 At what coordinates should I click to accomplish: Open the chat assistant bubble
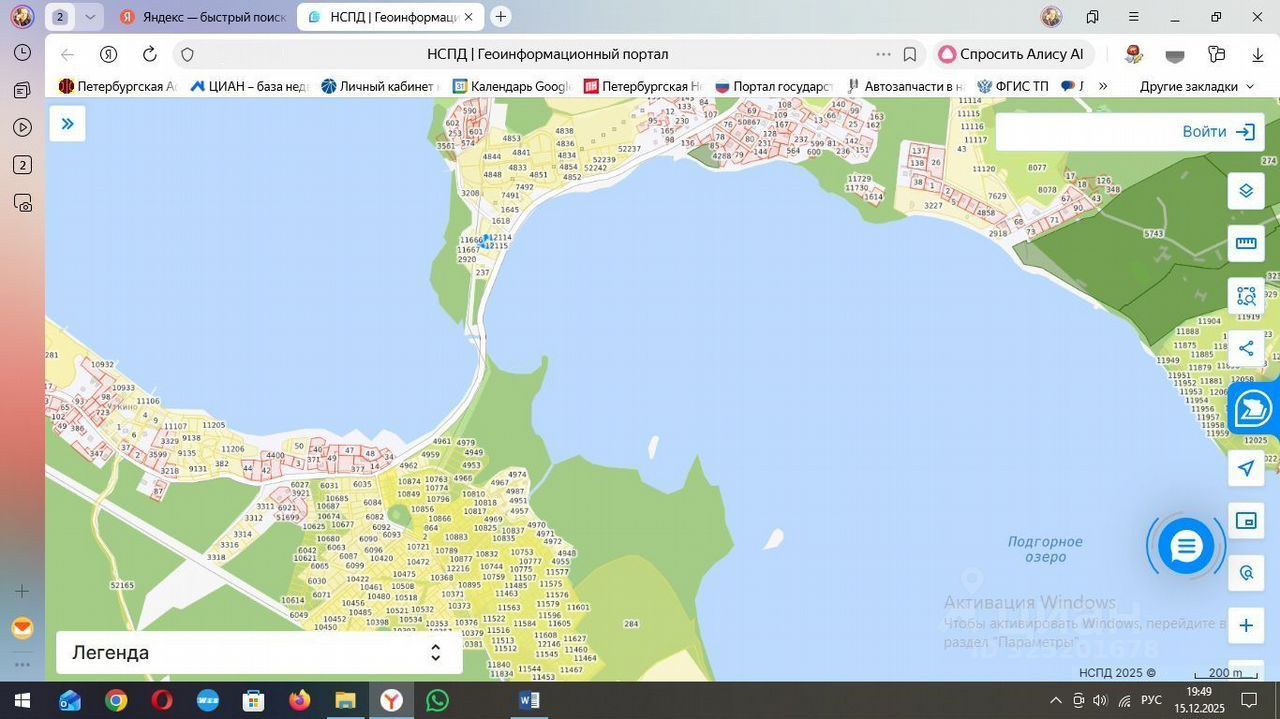click(1186, 547)
